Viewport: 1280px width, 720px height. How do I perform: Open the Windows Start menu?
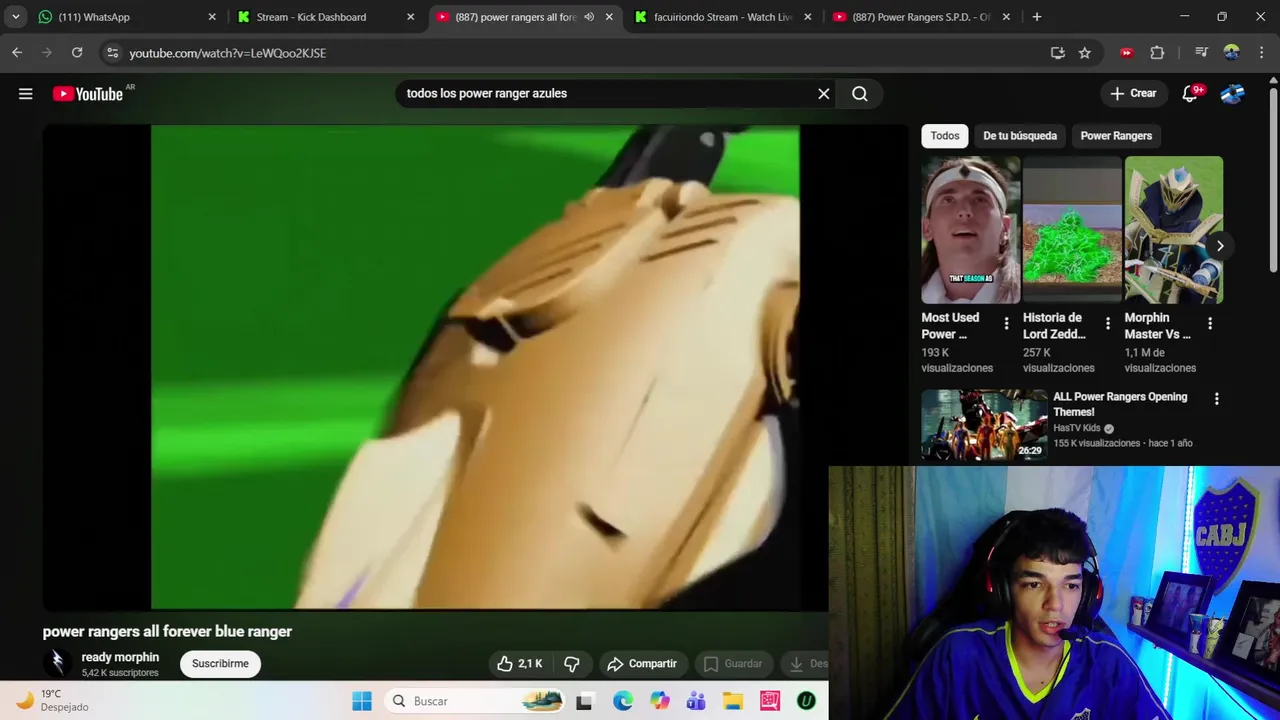[362, 701]
